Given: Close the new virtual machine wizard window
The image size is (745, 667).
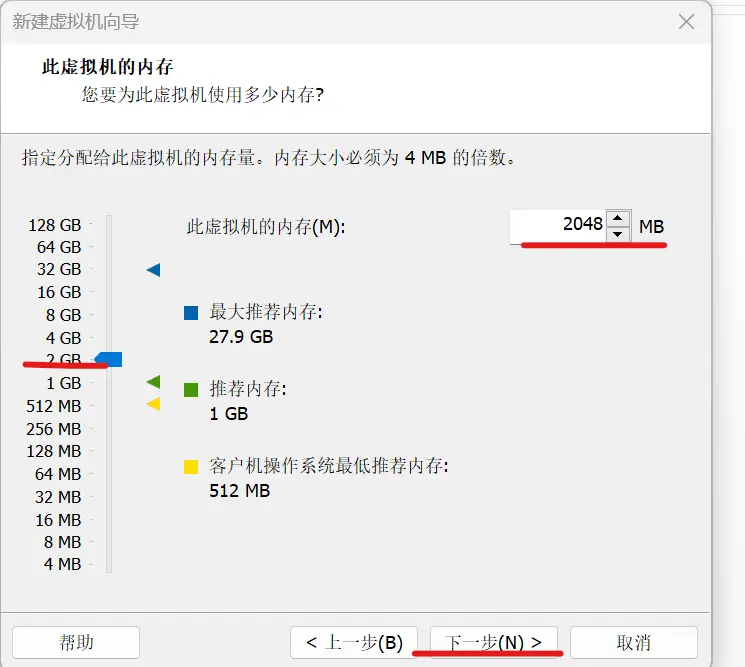Looking at the screenshot, I should coord(686,21).
